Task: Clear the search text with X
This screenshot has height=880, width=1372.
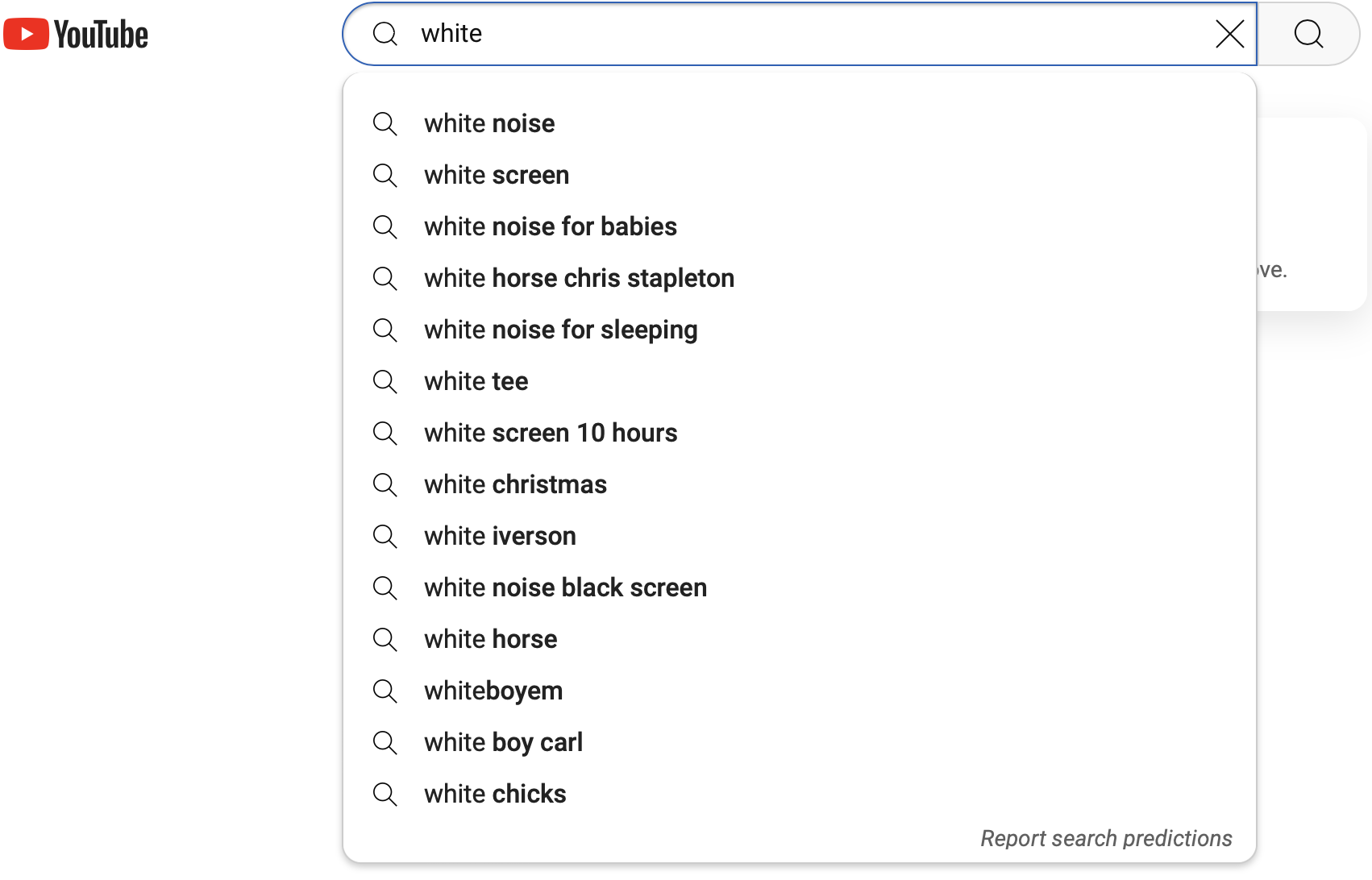Action: coord(1229,34)
